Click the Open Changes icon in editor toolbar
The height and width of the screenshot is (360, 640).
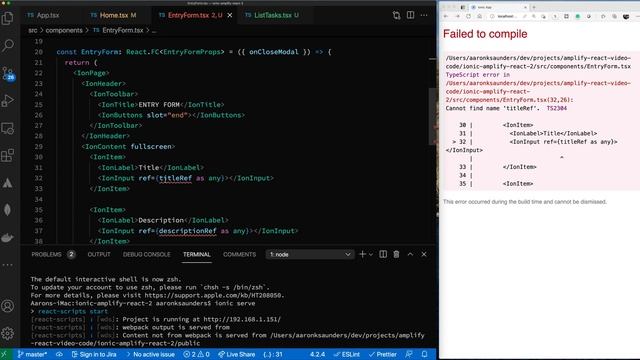pyautogui.click(x=396, y=16)
